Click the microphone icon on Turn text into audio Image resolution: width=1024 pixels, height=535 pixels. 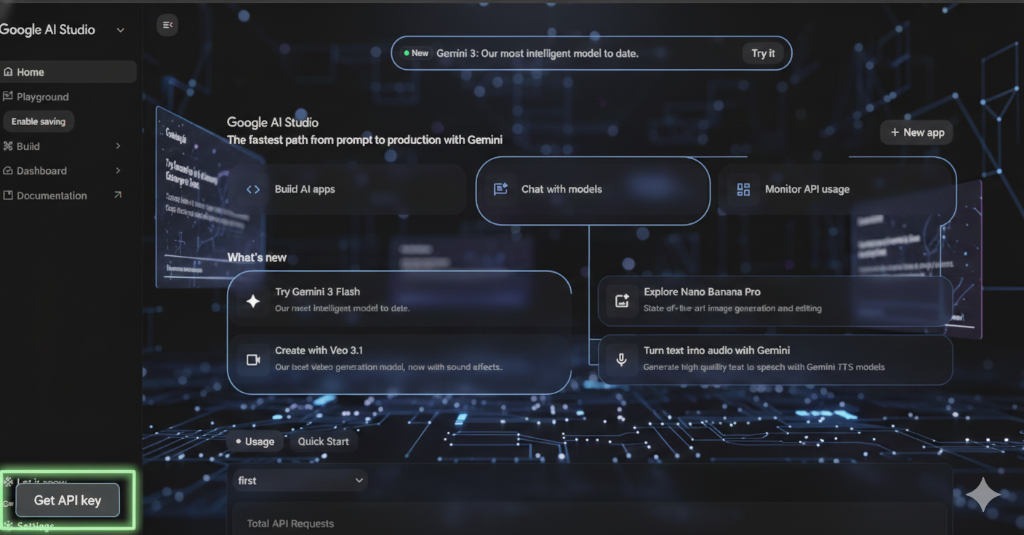pos(621,359)
